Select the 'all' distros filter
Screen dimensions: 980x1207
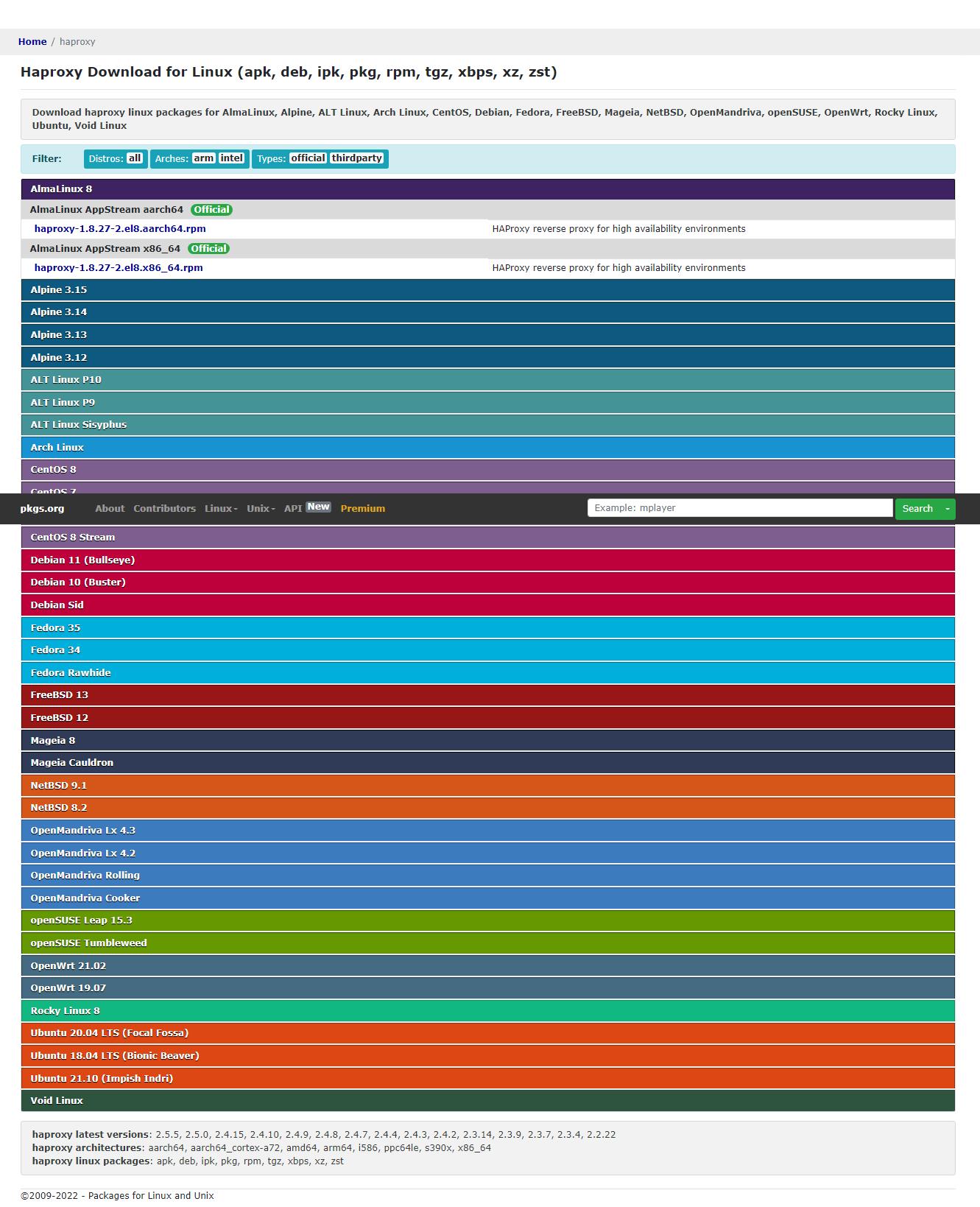135,158
